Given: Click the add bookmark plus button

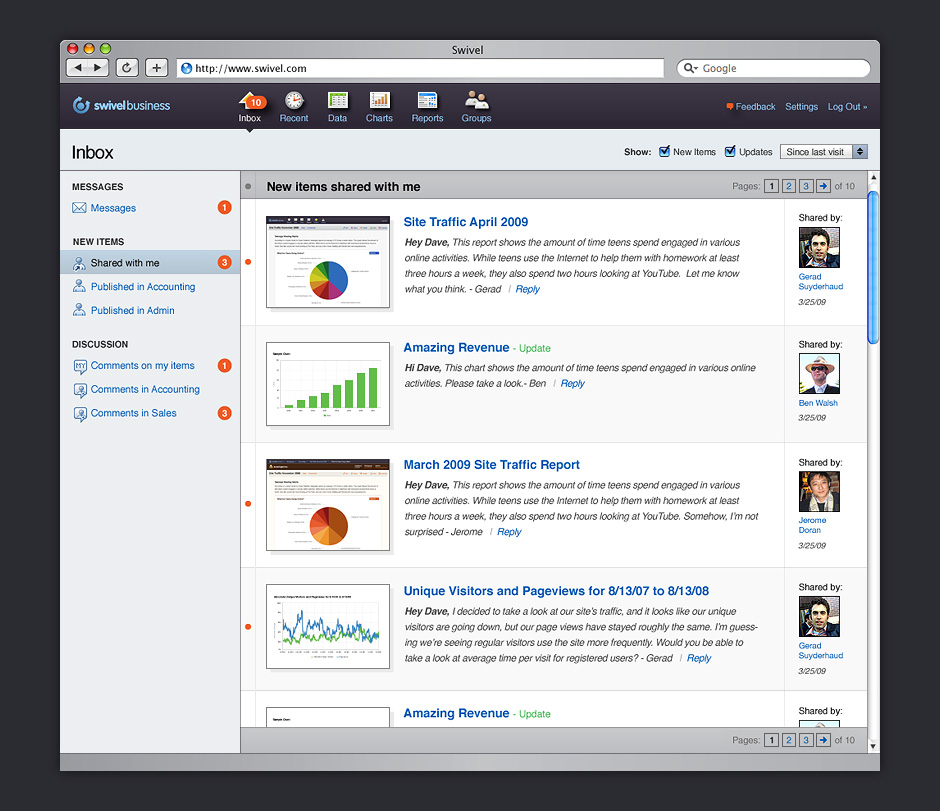Looking at the screenshot, I should click(x=156, y=68).
